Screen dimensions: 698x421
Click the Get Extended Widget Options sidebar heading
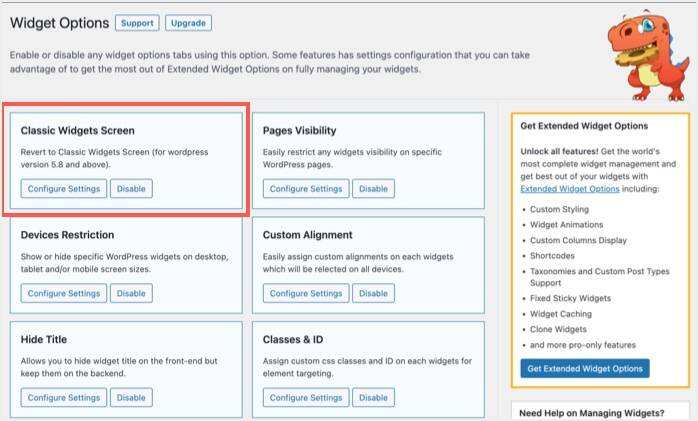tap(584, 126)
